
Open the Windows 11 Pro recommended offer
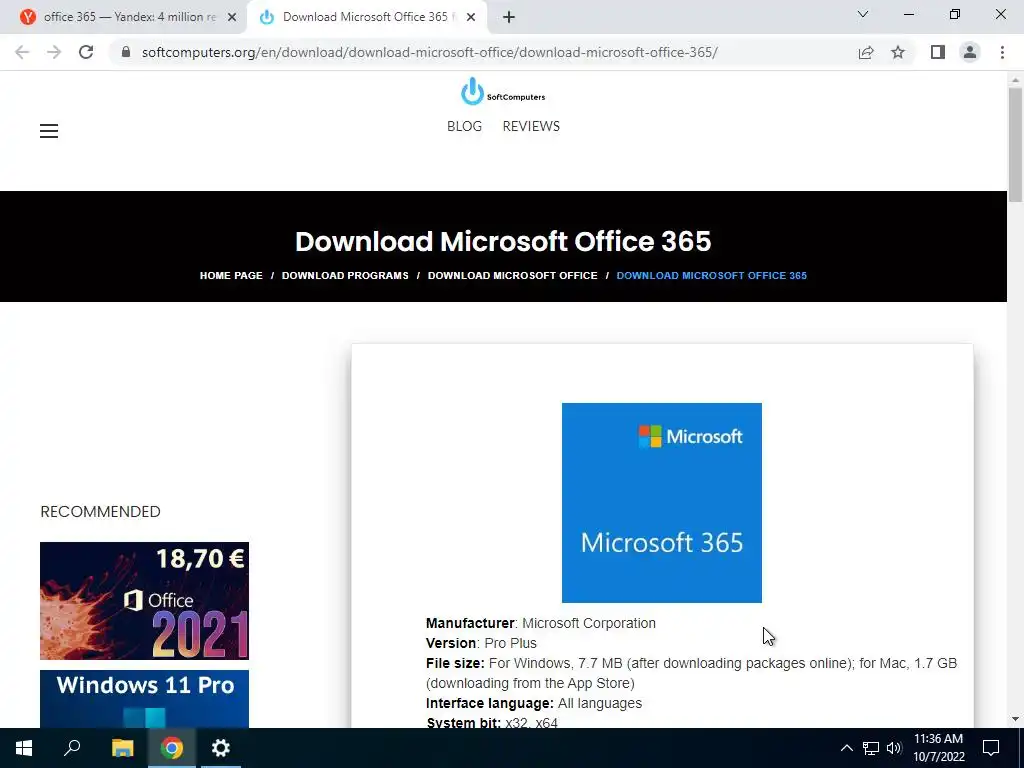[144, 699]
